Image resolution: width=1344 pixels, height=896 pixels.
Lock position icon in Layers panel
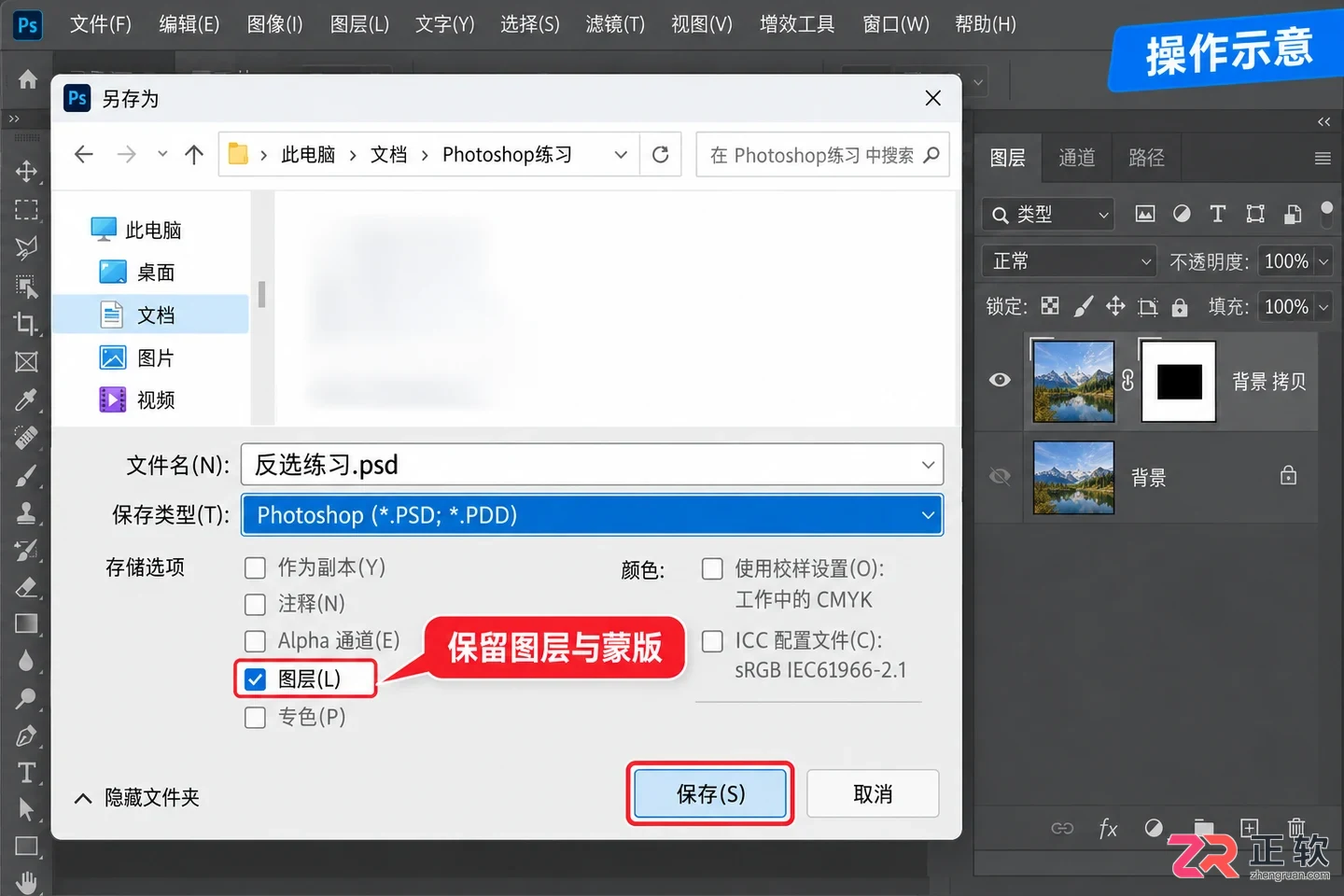pos(1115,306)
